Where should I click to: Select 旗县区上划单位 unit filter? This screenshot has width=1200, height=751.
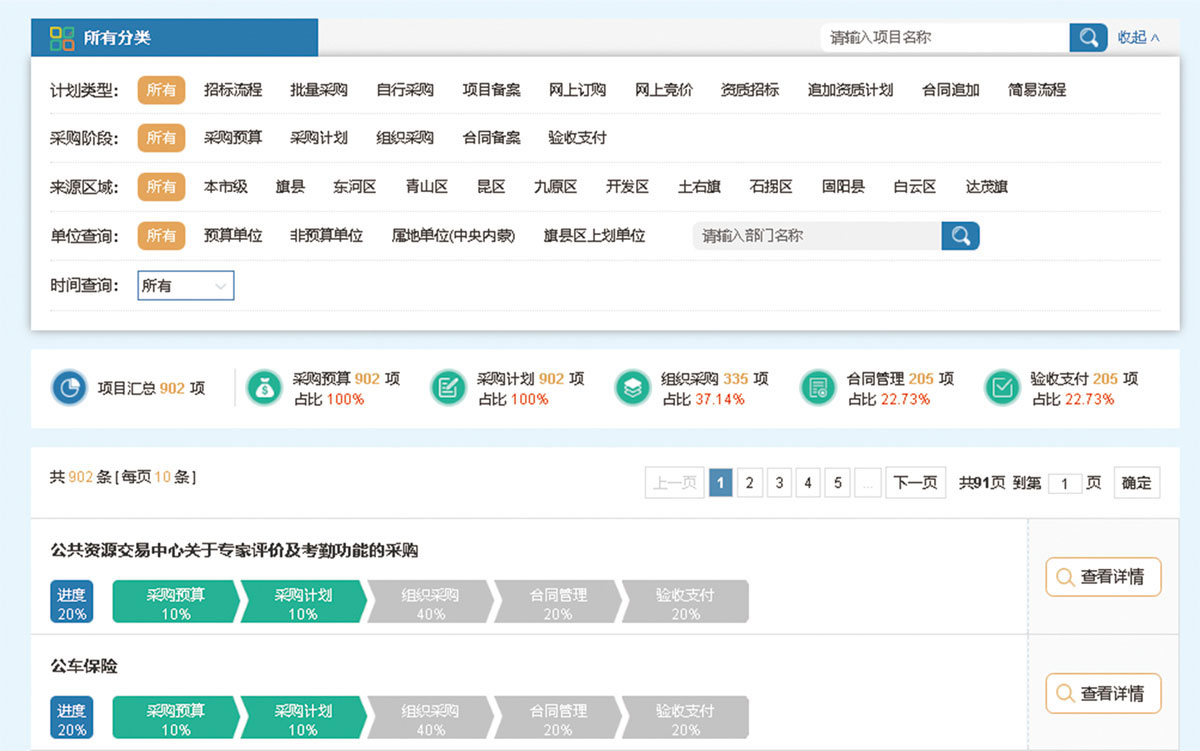tap(594, 236)
